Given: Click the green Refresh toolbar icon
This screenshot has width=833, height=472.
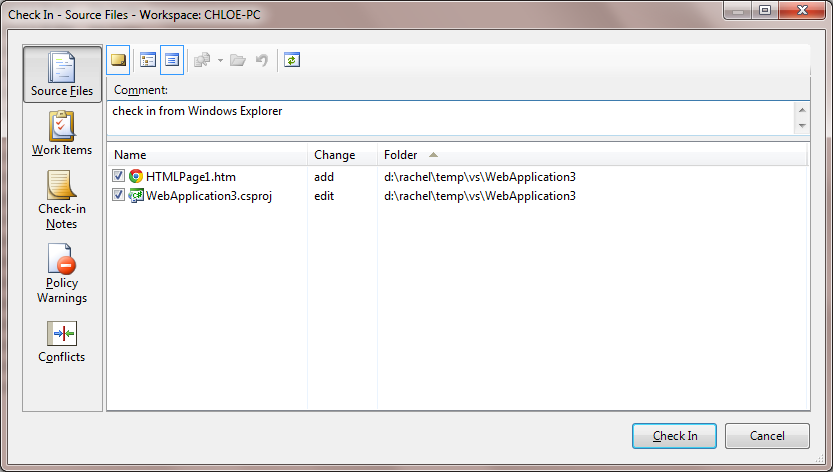Looking at the screenshot, I should tap(292, 60).
